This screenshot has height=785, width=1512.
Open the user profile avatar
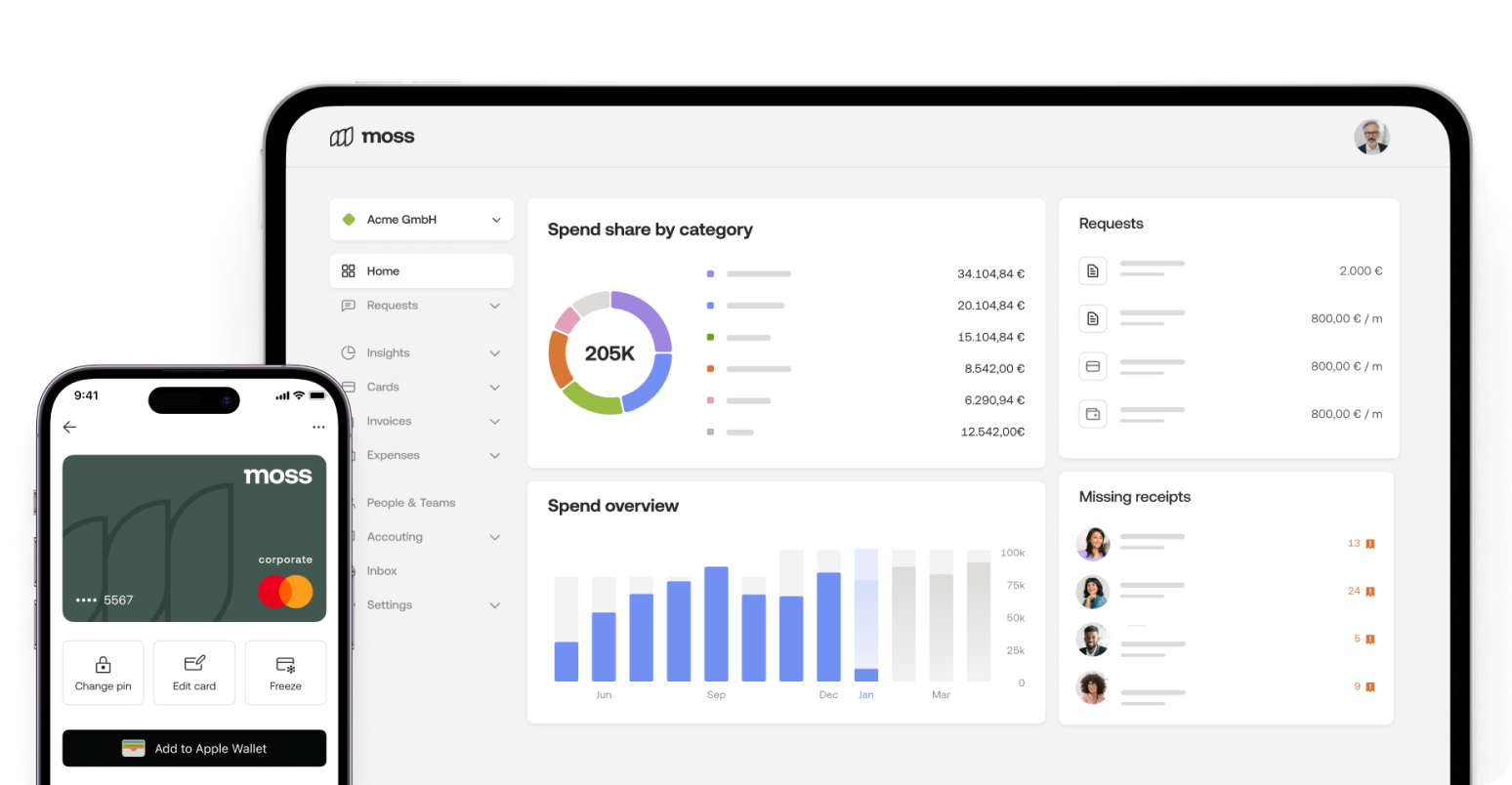(x=1371, y=138)
